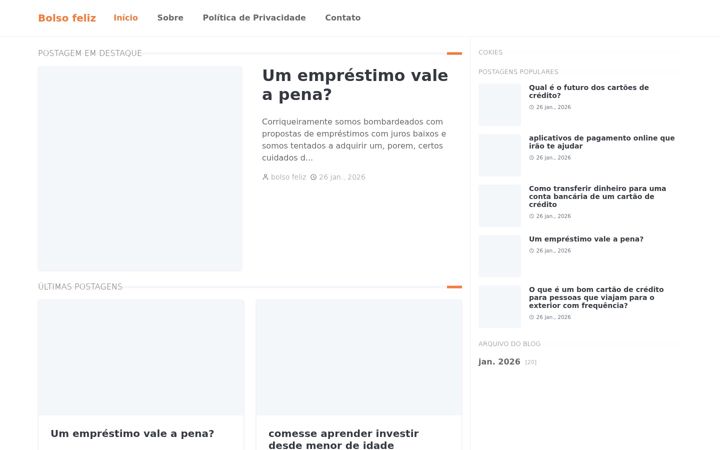This screenshot has height=450, width=720.
Task: Open thumbnail of aplicativos de pagamento post
Action: pyautogui.click(x=500, y=155)
